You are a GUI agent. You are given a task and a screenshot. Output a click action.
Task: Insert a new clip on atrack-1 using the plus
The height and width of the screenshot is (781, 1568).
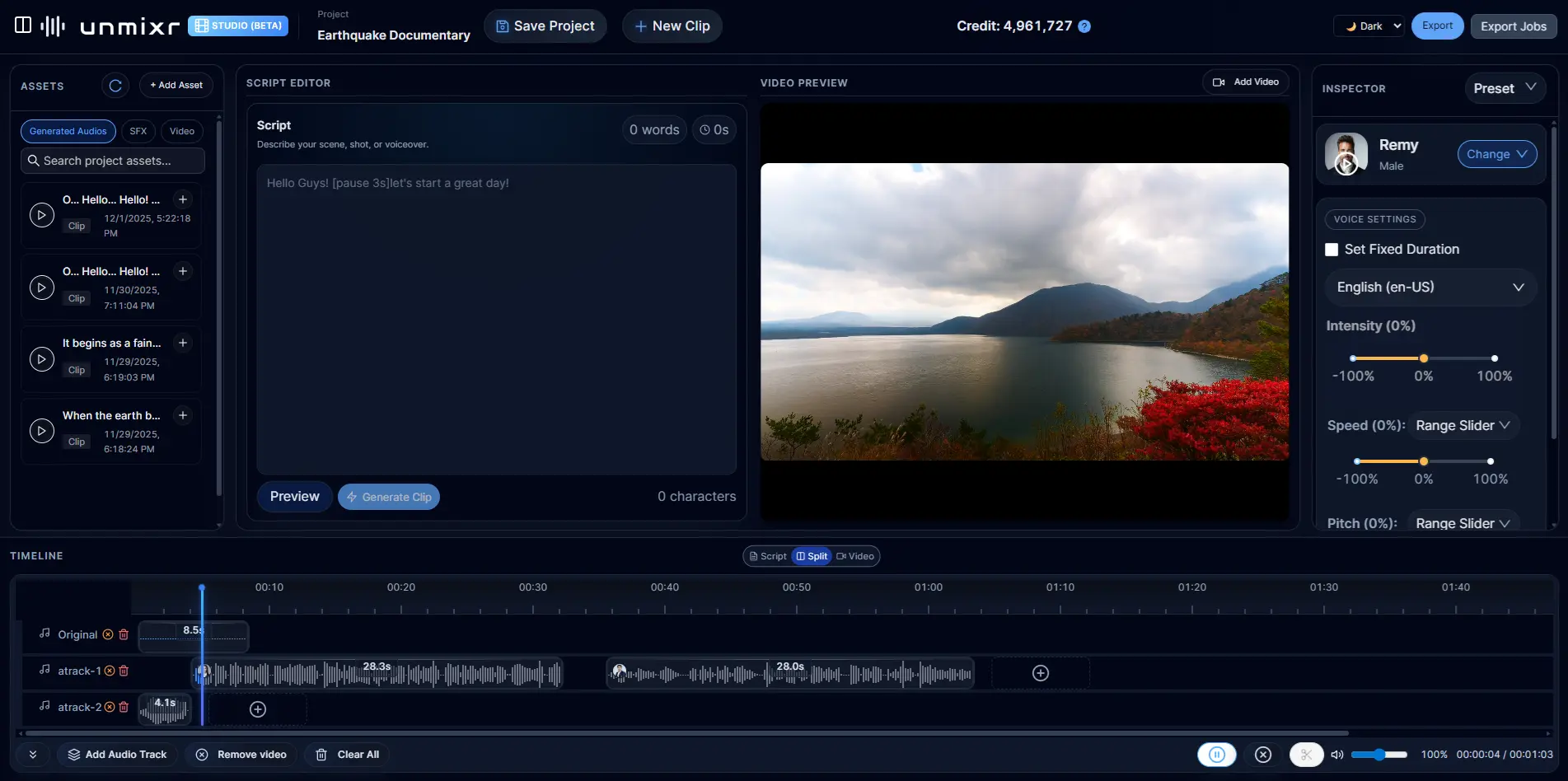pos(1039,672)
